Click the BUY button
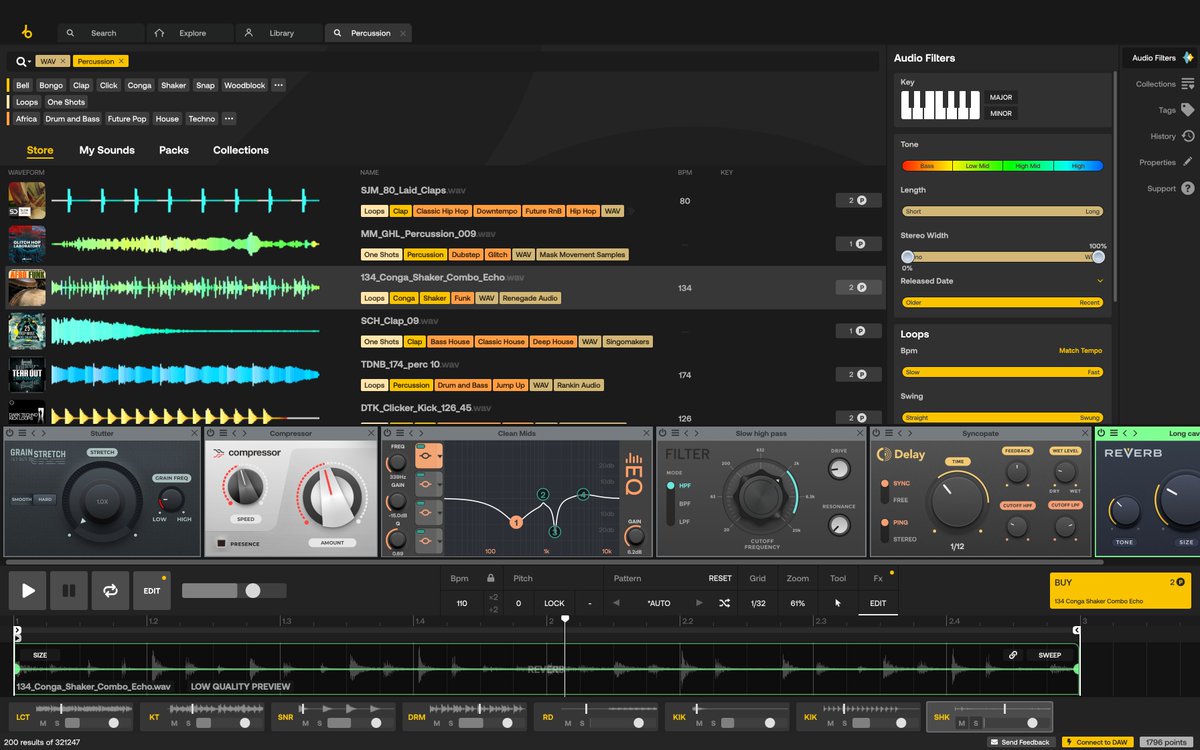This screenshot has height=750, width=1200. pos(1118,591)
